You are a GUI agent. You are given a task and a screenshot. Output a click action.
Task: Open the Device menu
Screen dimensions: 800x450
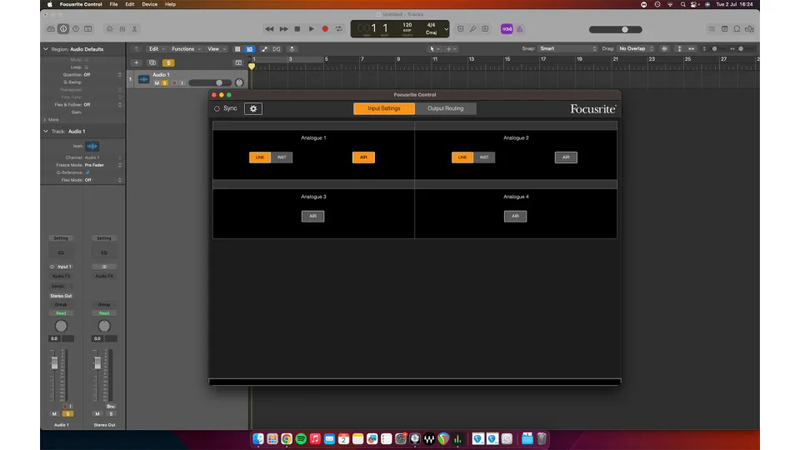pyautogui.click(x=149, y=4)
